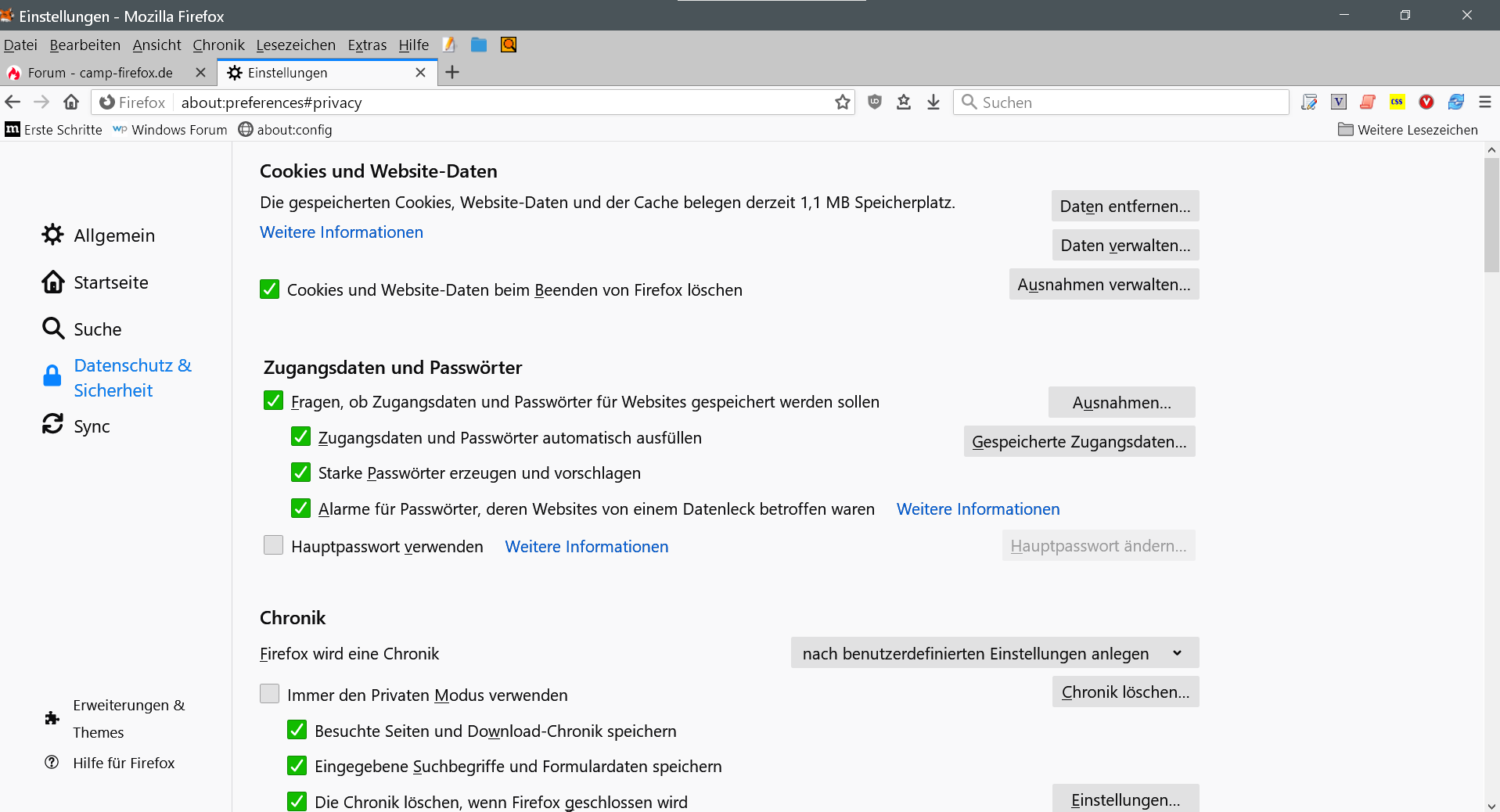Open the Lesezeichen menu

(x=296, y=45)
